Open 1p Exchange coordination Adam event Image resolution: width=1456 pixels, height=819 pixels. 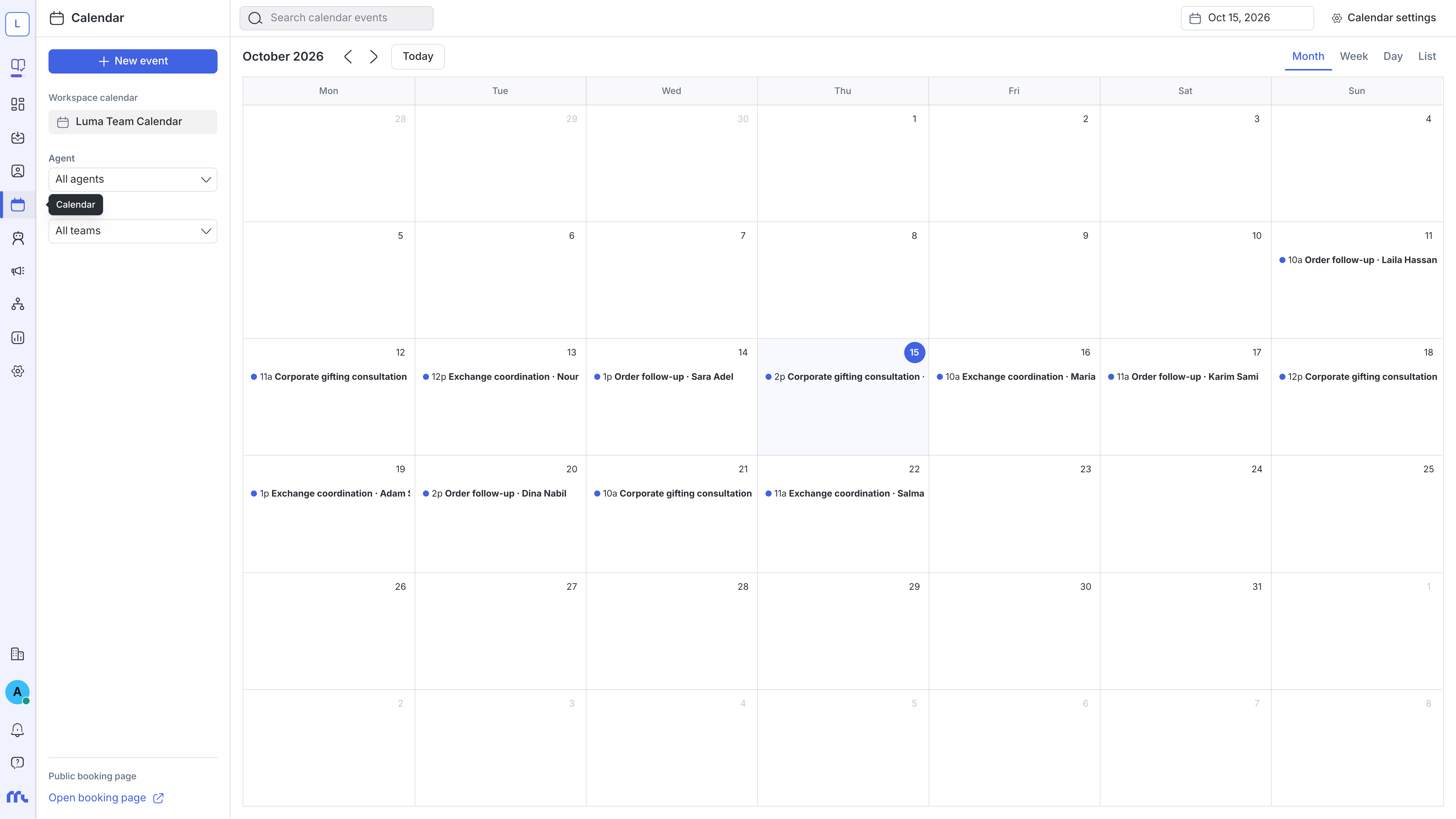pyautogui.click(x=331, y=494)
